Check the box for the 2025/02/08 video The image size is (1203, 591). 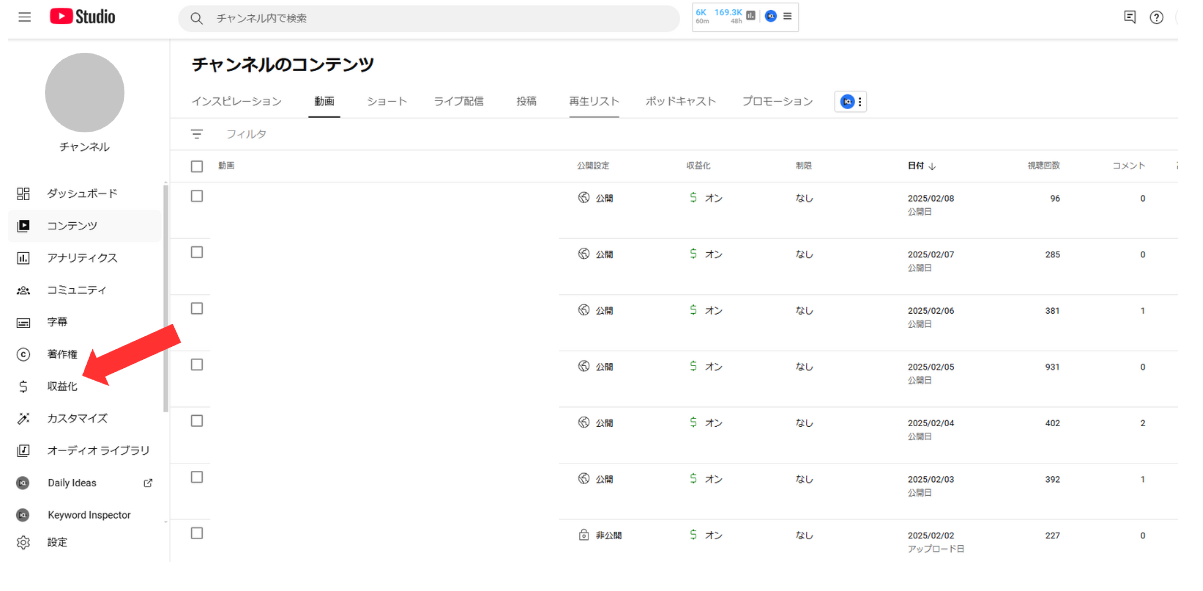tap(197, 196)
